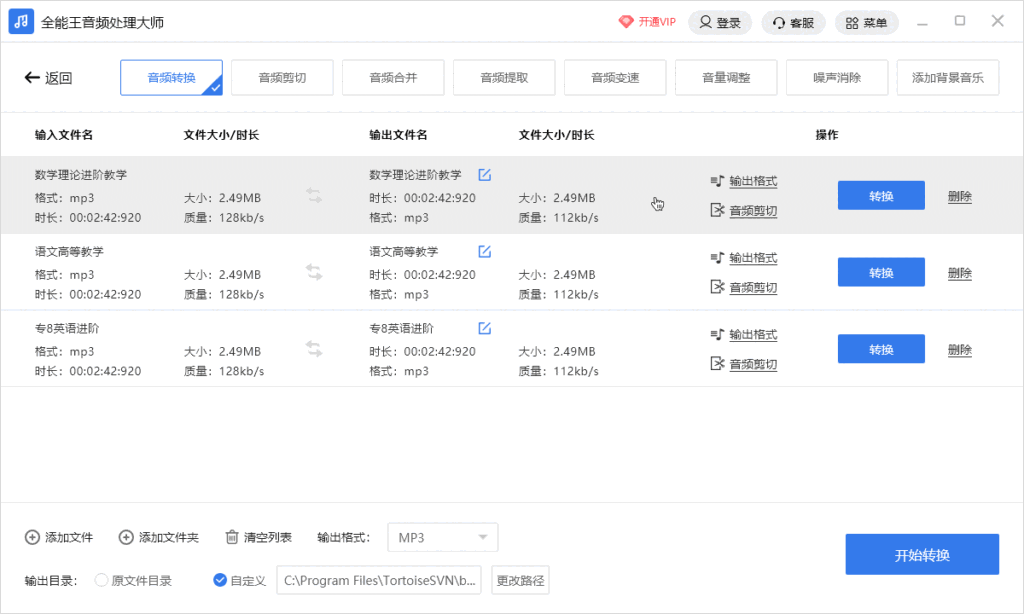
Task: Open the MP3 output format dropdown
Action: [x=442, y=537]
